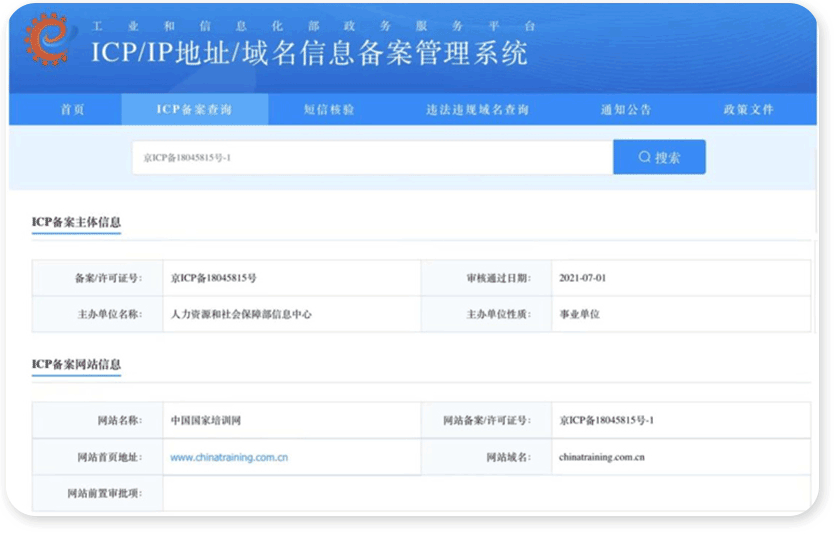This screenshot has height=534, width=834.
Task: Click the ICP备案主体信息 section heading
Action: pos(76,222)
